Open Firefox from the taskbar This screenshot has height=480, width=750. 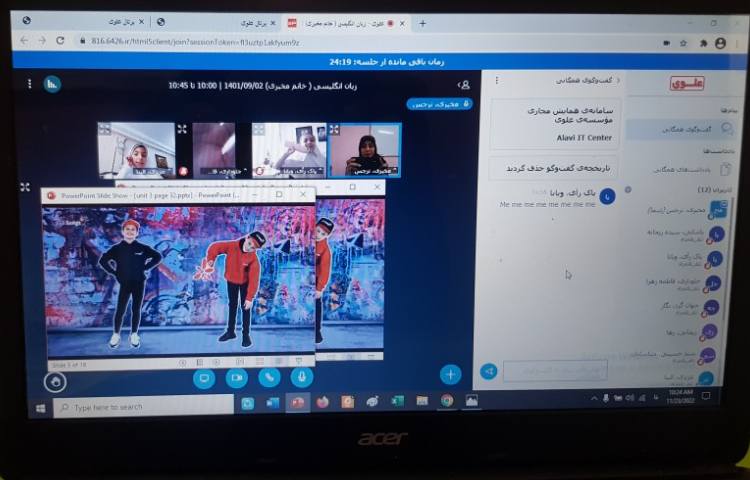(x=322, y=403)
